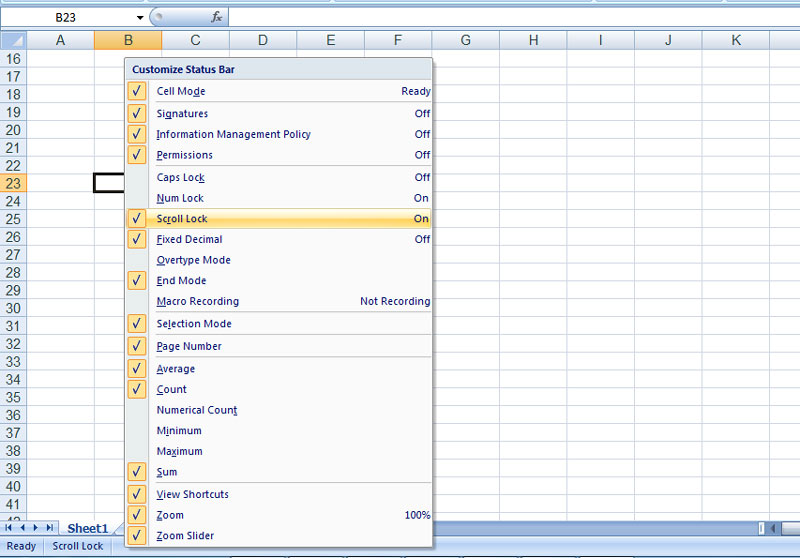This screenshot has height=558, width=800.
Task: Click inside the formula bar input
Action: click(x=514, y=17)
